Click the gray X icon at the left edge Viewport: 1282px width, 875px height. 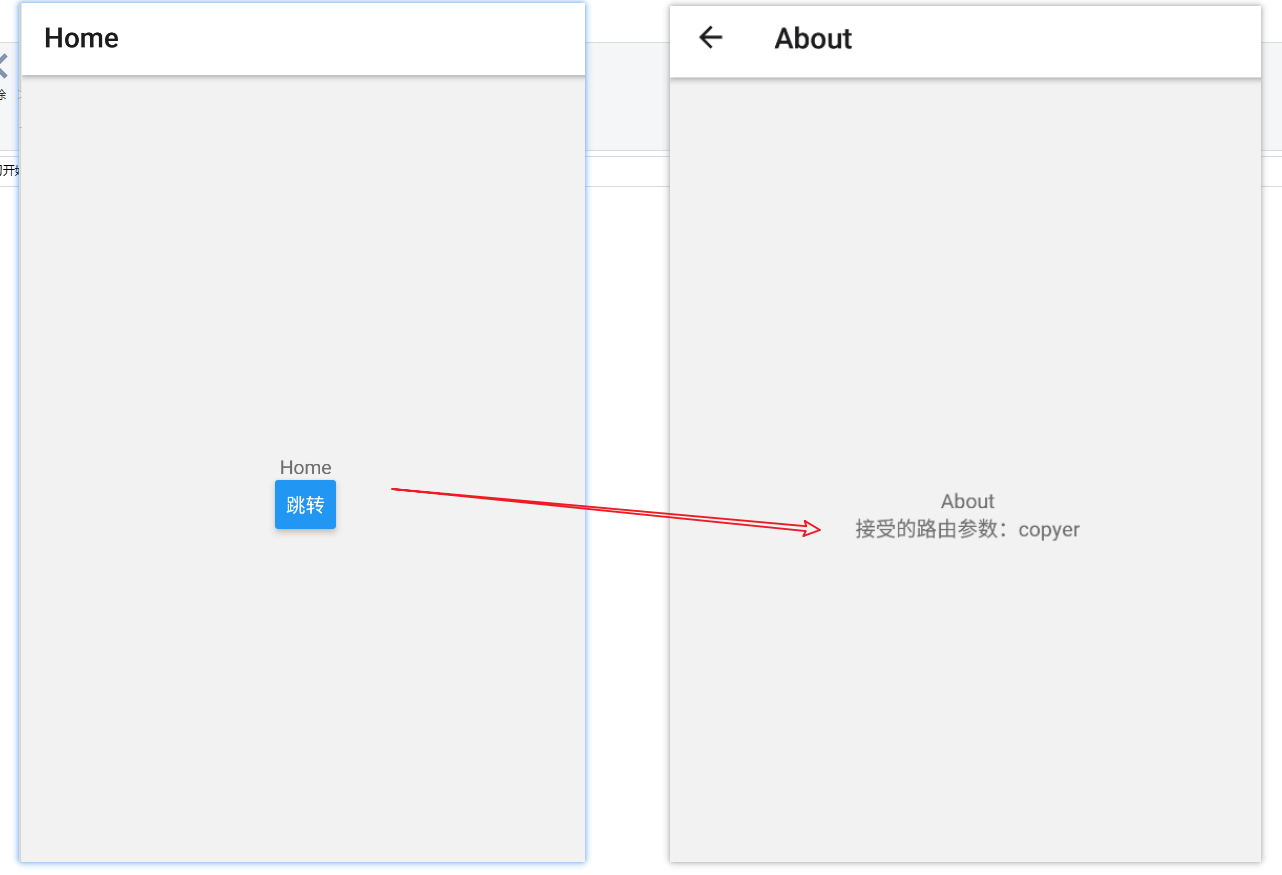(x=4, y=65)
